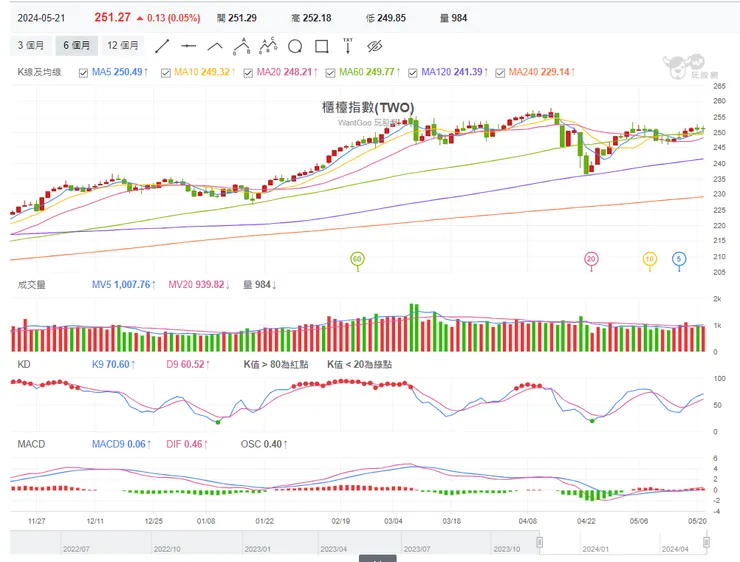The height and width of the screenshot is (562, 740).
Task: Switch to the 3 個月 range tab
Action: tap(32, 45)
